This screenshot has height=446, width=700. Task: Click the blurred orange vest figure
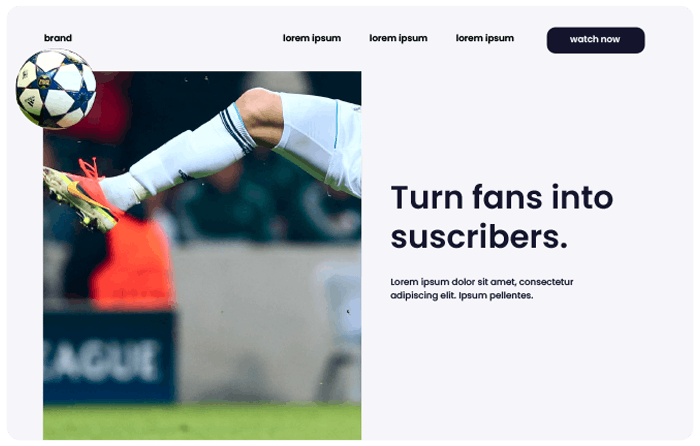[134, 261]
